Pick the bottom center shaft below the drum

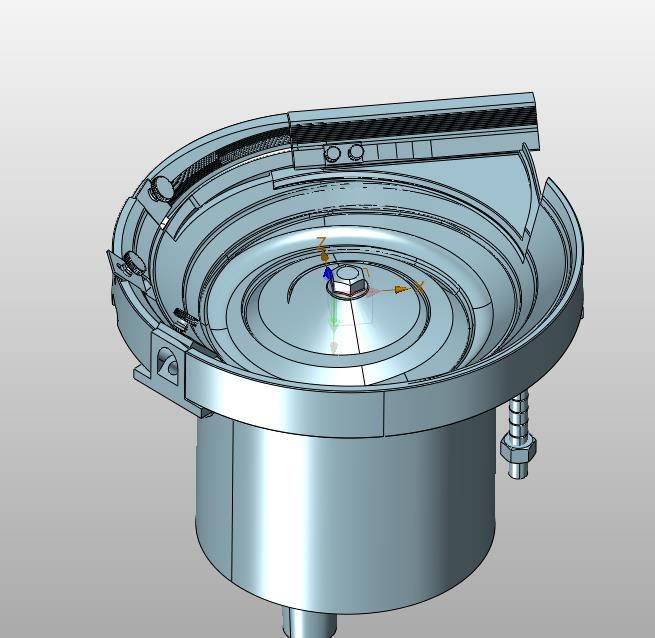pyautogui.click(x=309, y=623)
